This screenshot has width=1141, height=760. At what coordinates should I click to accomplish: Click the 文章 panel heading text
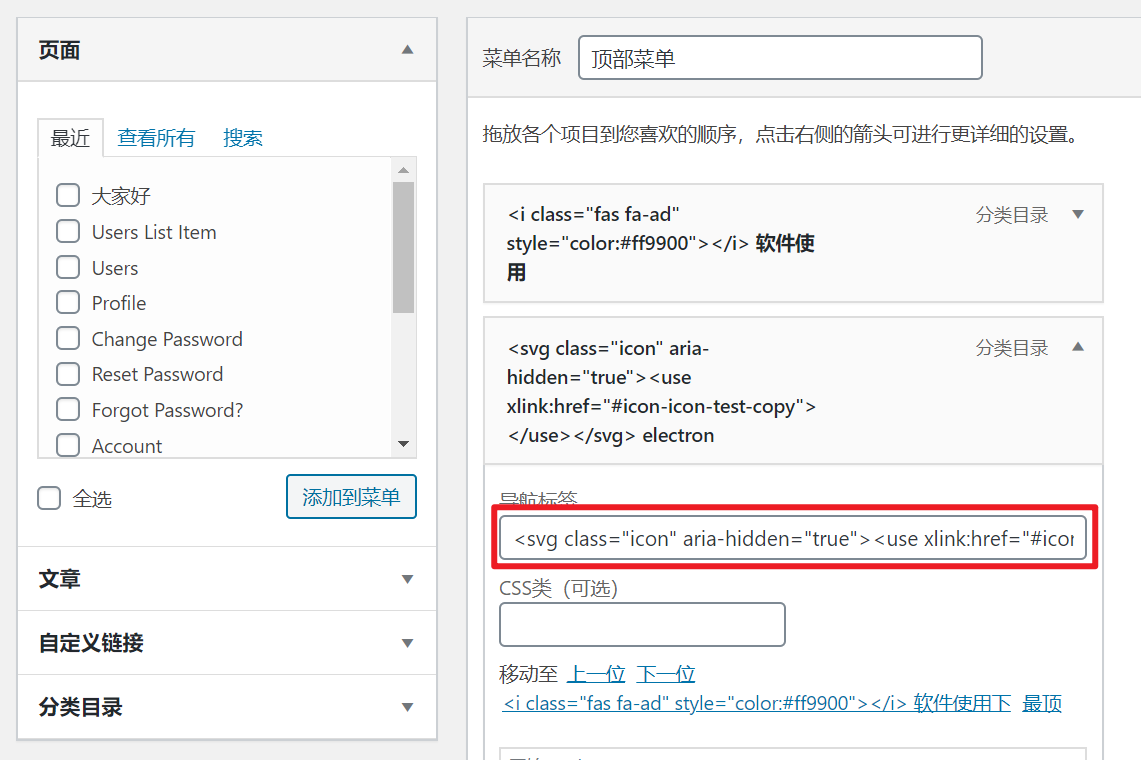pyautogui.click(x=60, y=579)
